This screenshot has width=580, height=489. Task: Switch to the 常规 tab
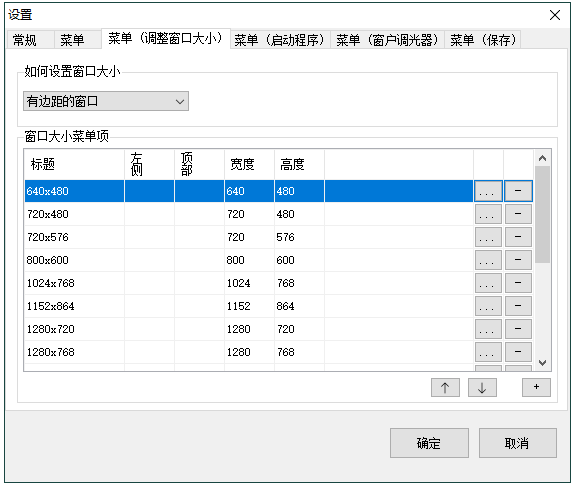coord(30,40)
